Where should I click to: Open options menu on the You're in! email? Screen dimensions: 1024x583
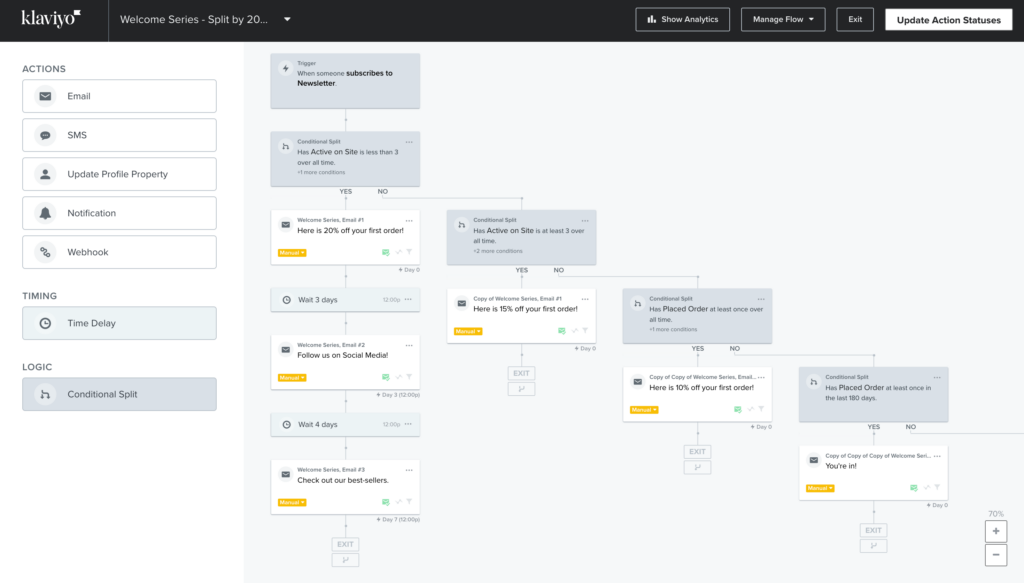pos(937,455)
